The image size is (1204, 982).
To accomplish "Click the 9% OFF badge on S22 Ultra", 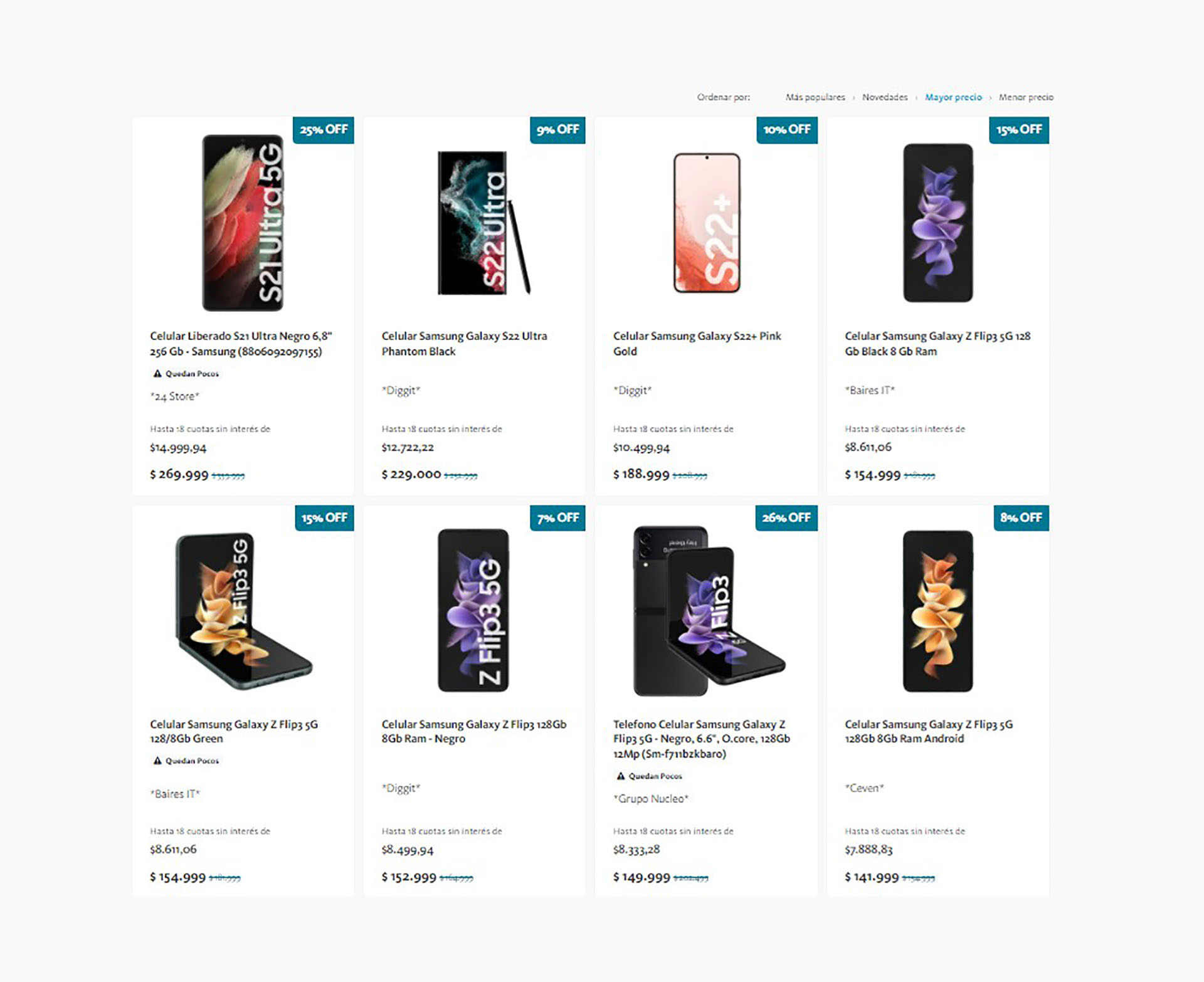I will (x=557, y=130).
